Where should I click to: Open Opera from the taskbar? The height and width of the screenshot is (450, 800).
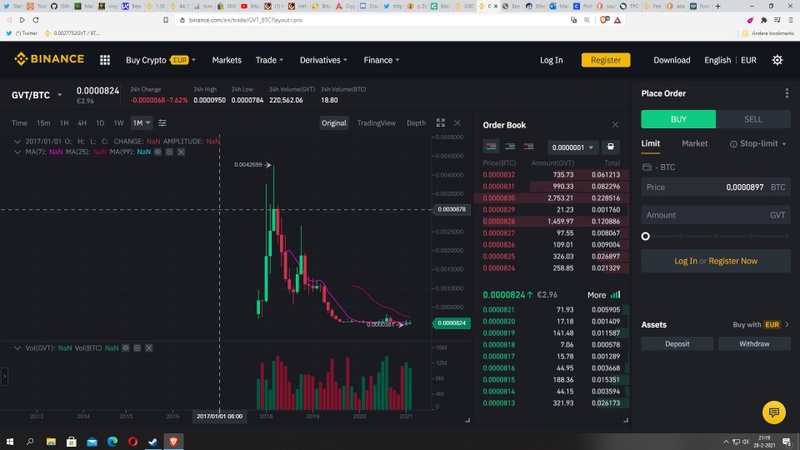(x=133, y=441)
